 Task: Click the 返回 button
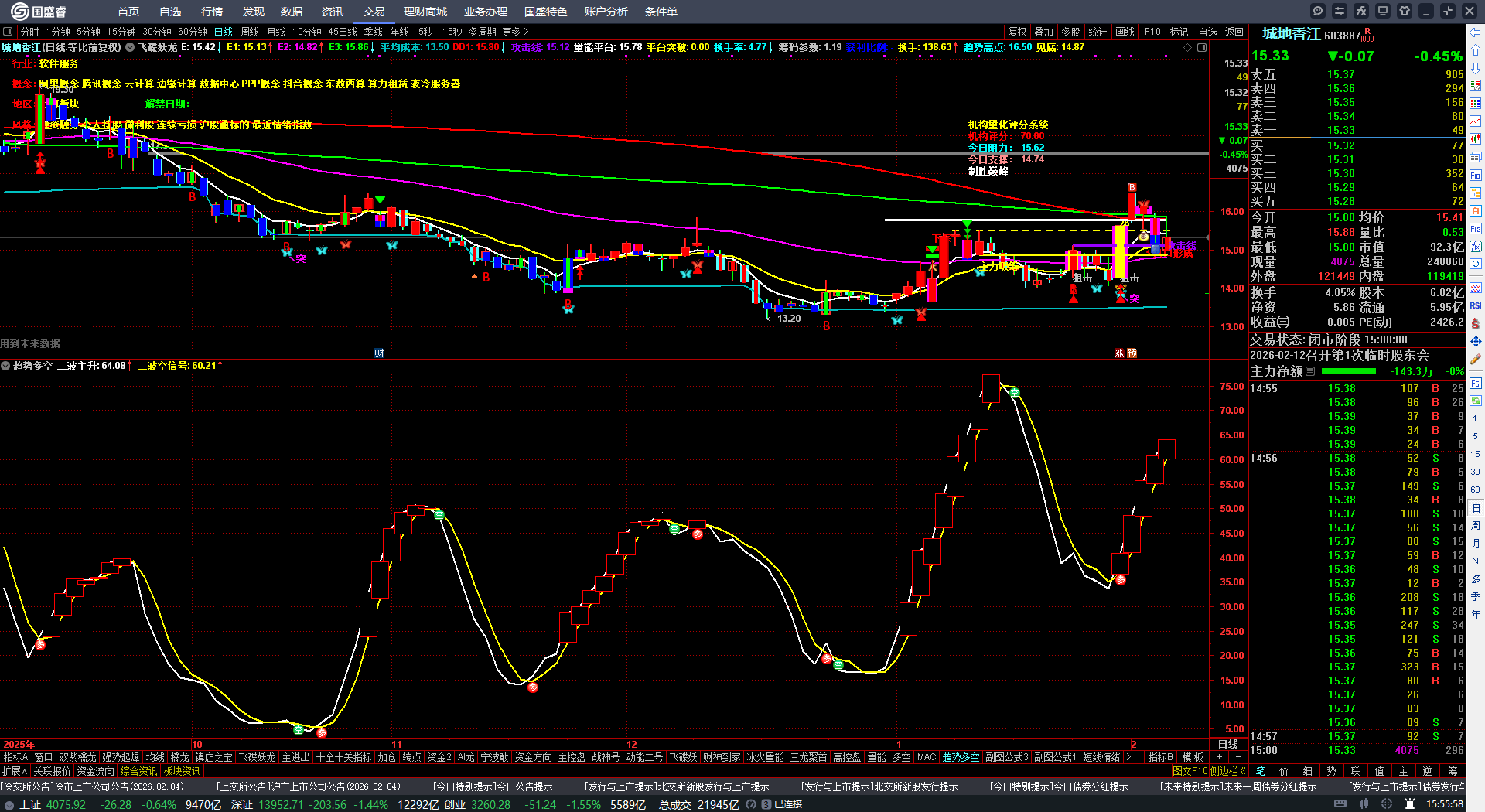click(x=1234, y=32)
